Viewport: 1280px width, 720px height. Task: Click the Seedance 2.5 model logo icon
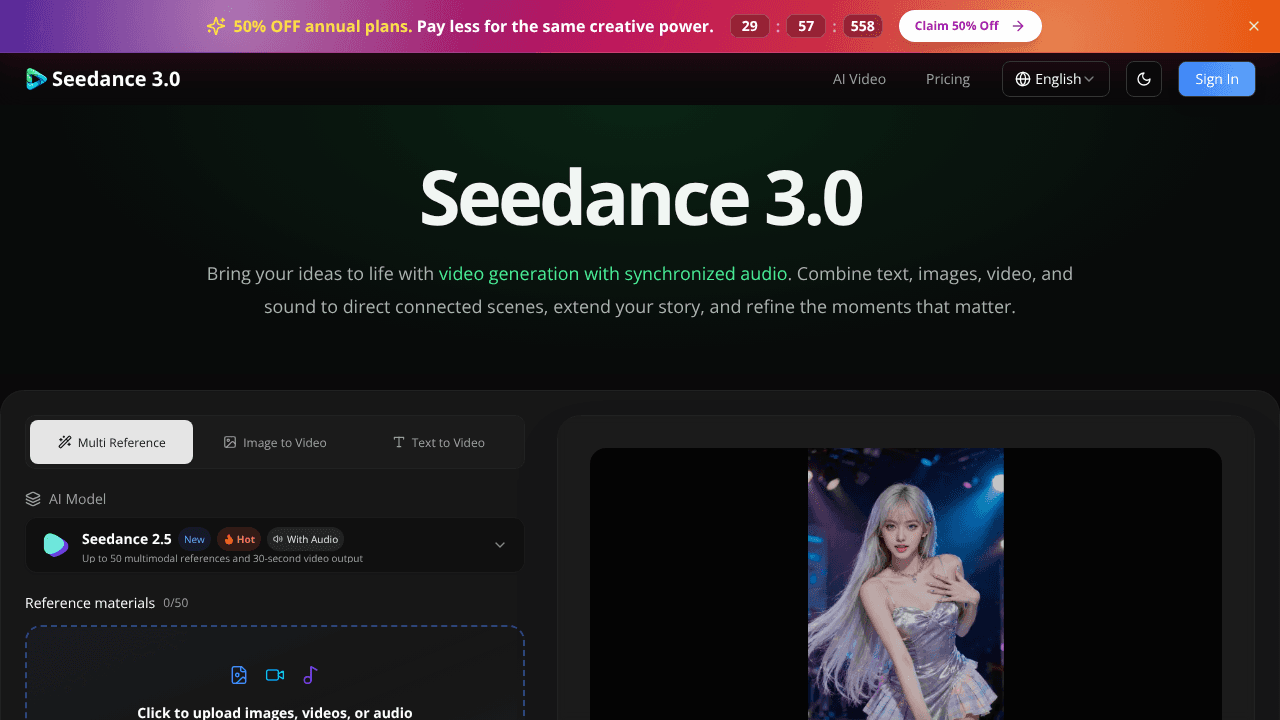pyautogui.click(x=55, y=545)
